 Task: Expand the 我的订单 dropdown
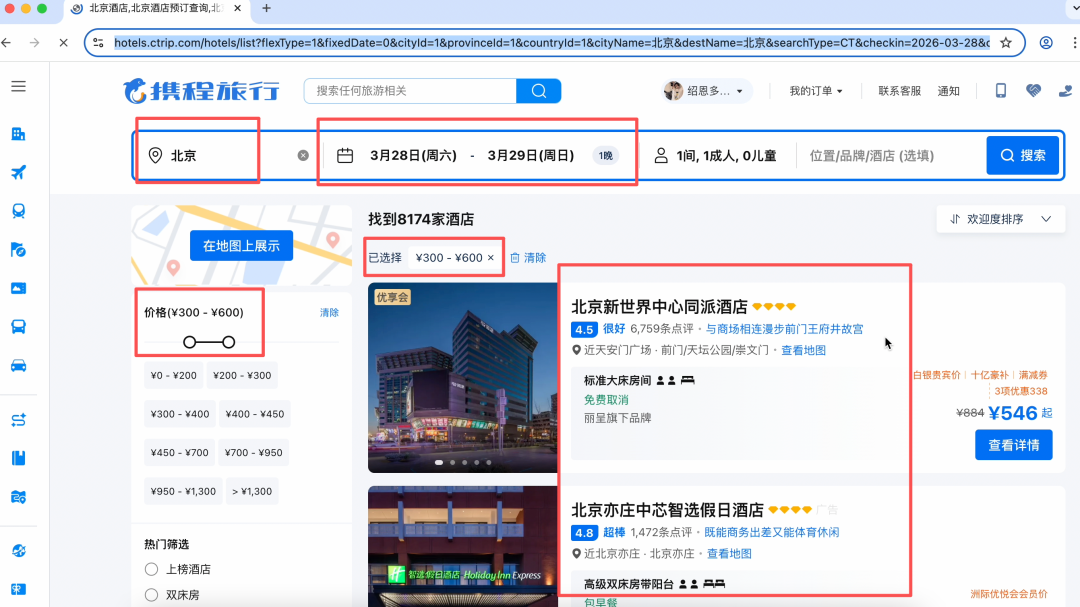tap(816, 91)
